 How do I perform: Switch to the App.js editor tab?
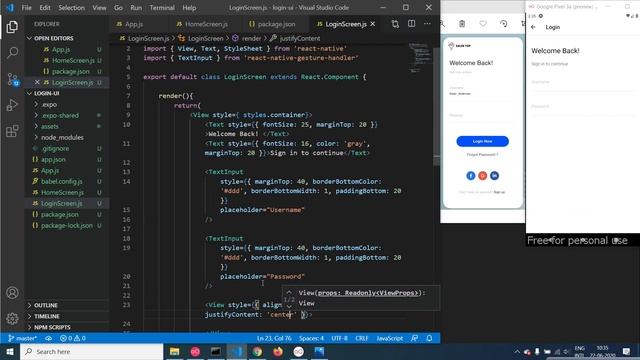coord(134,24)
